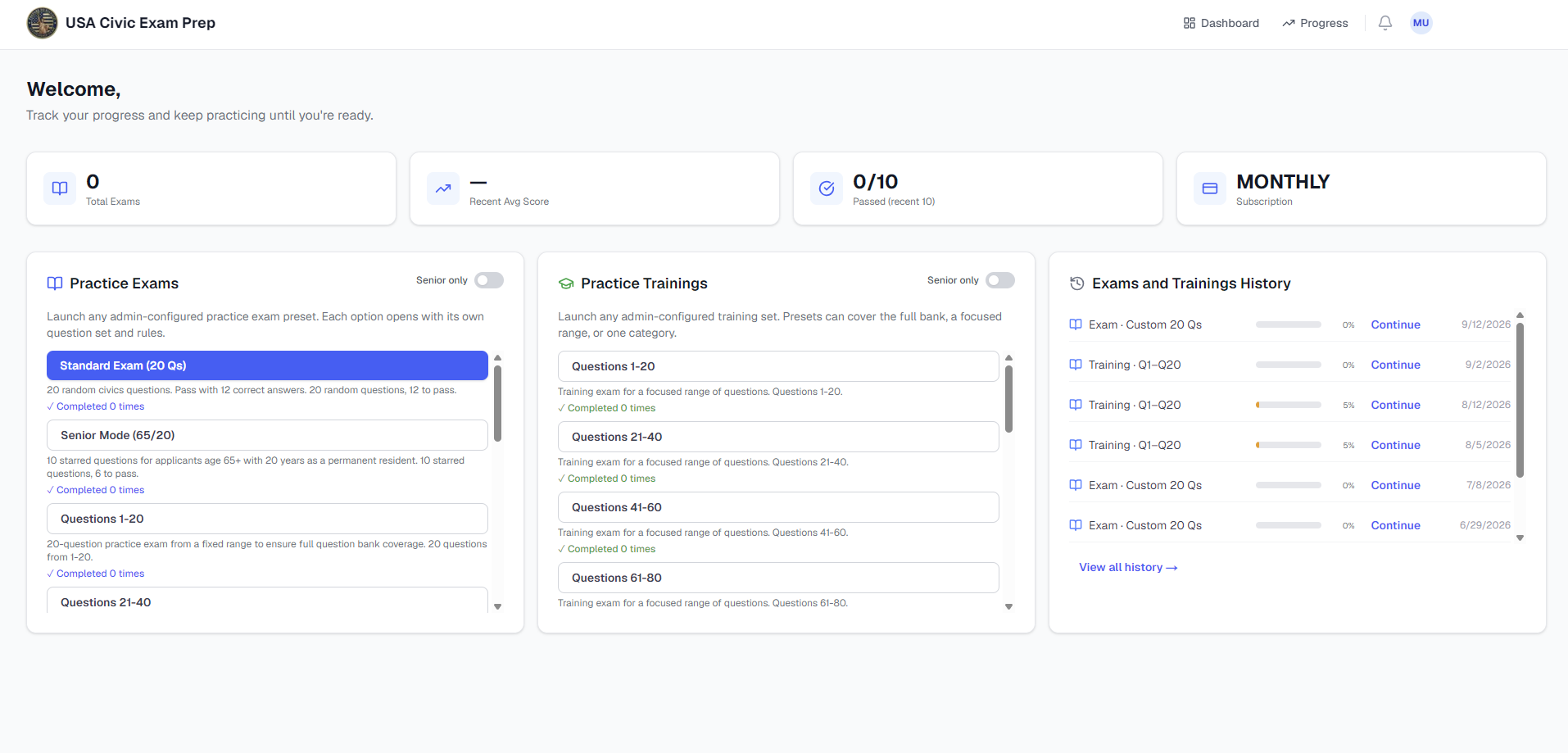The image size is (1568, 753).
Task: Start the Senior Mode (65/20) exam
Action: coord(267,435)
